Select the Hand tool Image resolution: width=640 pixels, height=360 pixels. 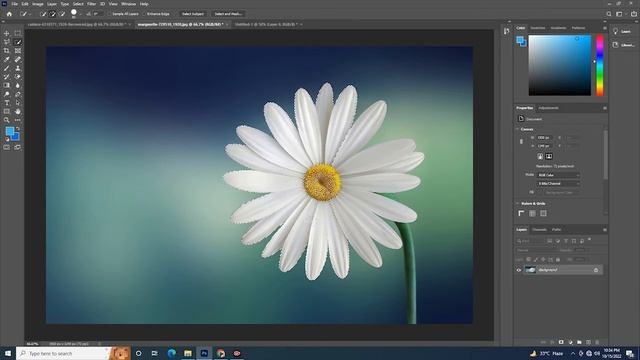(18, 111)
